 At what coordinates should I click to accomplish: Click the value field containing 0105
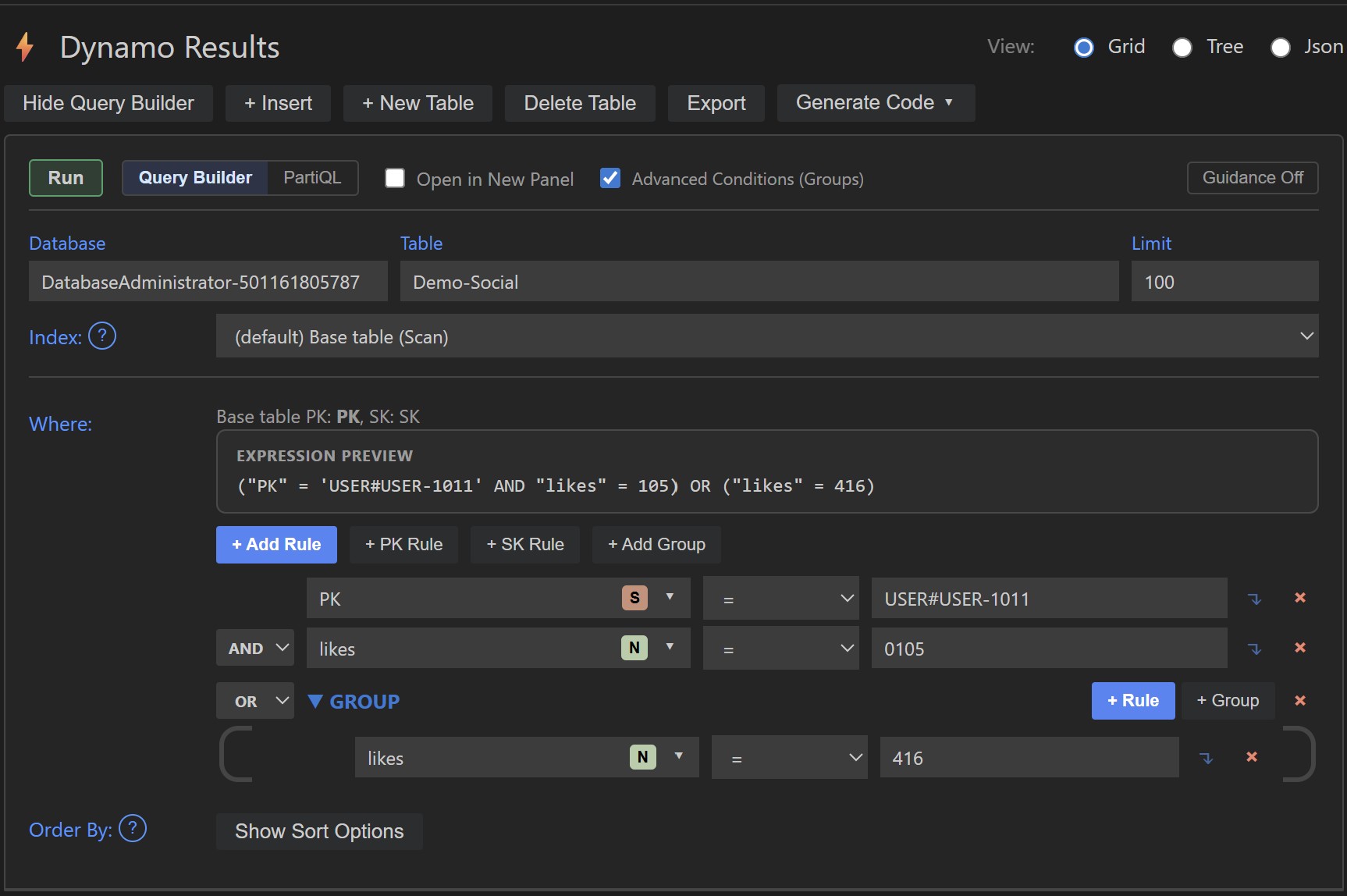tap(1050, 649)
